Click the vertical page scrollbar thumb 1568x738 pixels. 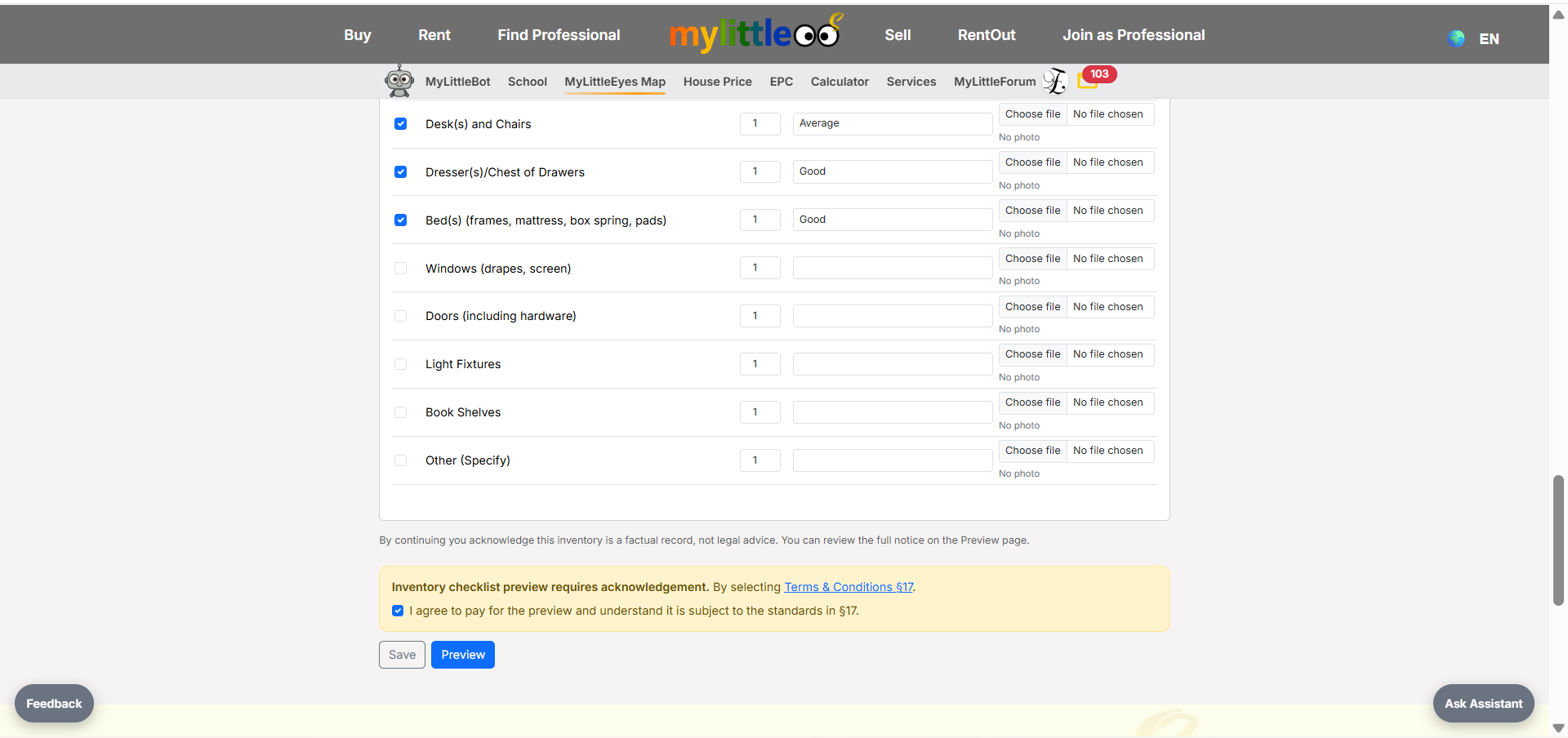tap(1558, 540)
